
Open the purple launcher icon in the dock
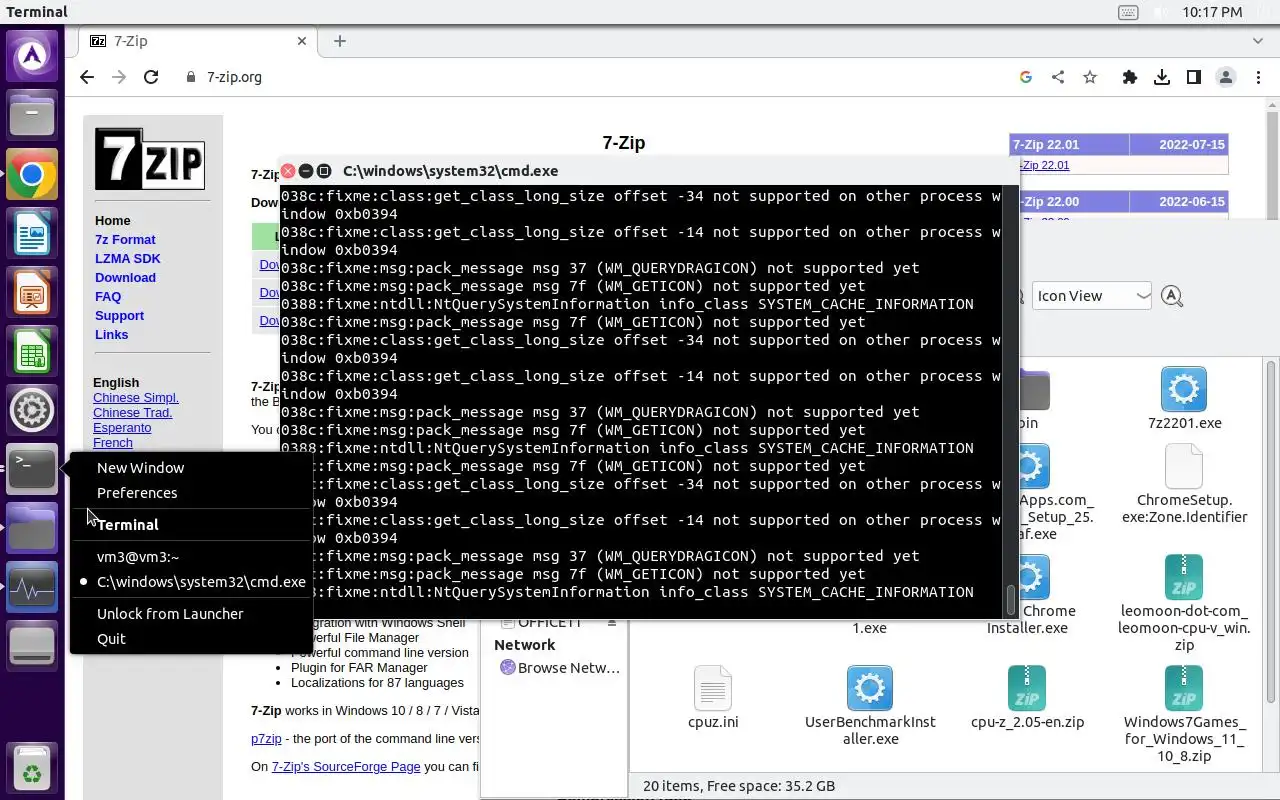tap(32, 56)
